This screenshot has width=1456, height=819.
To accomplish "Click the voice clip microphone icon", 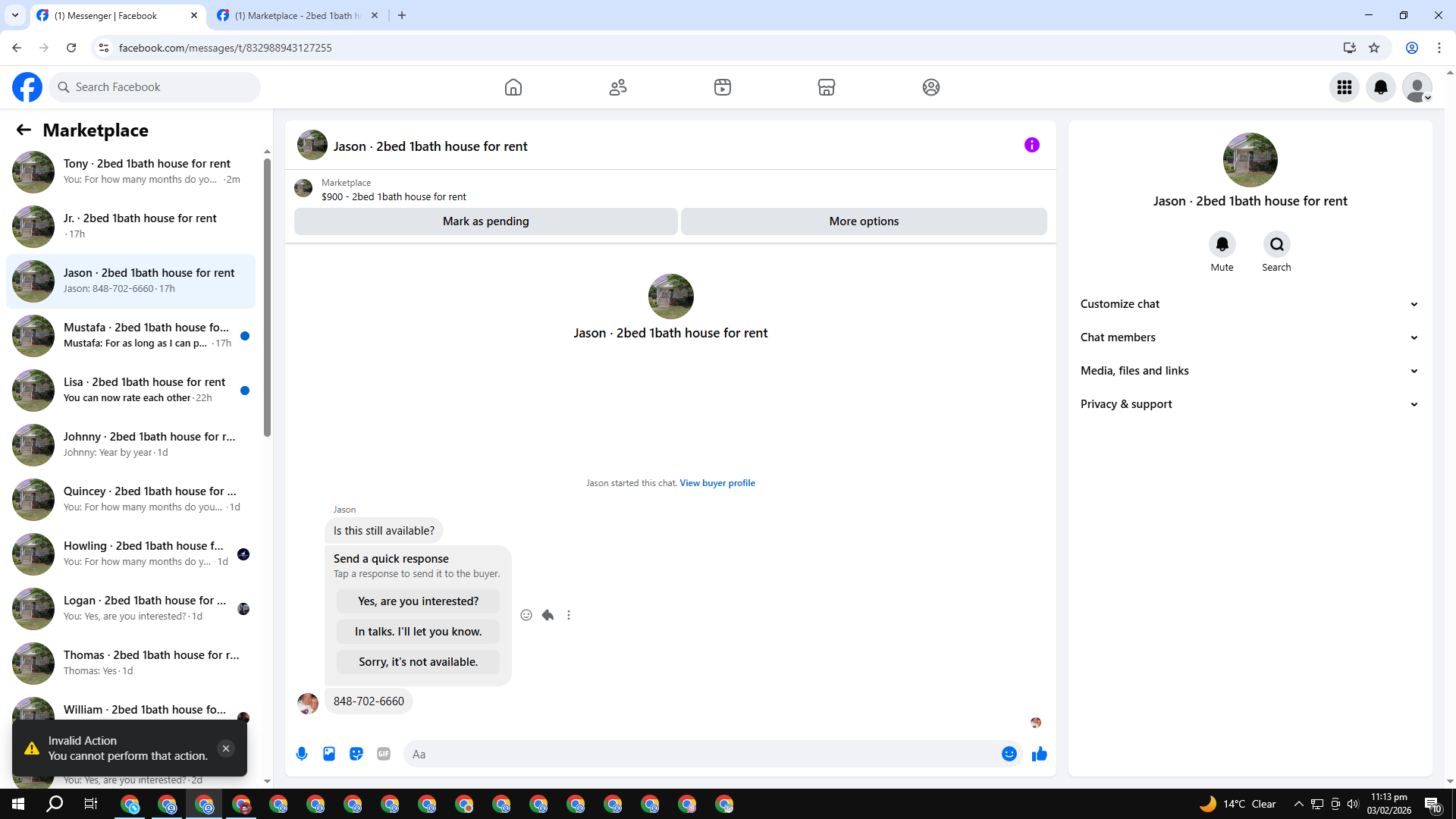I will 302,754.
